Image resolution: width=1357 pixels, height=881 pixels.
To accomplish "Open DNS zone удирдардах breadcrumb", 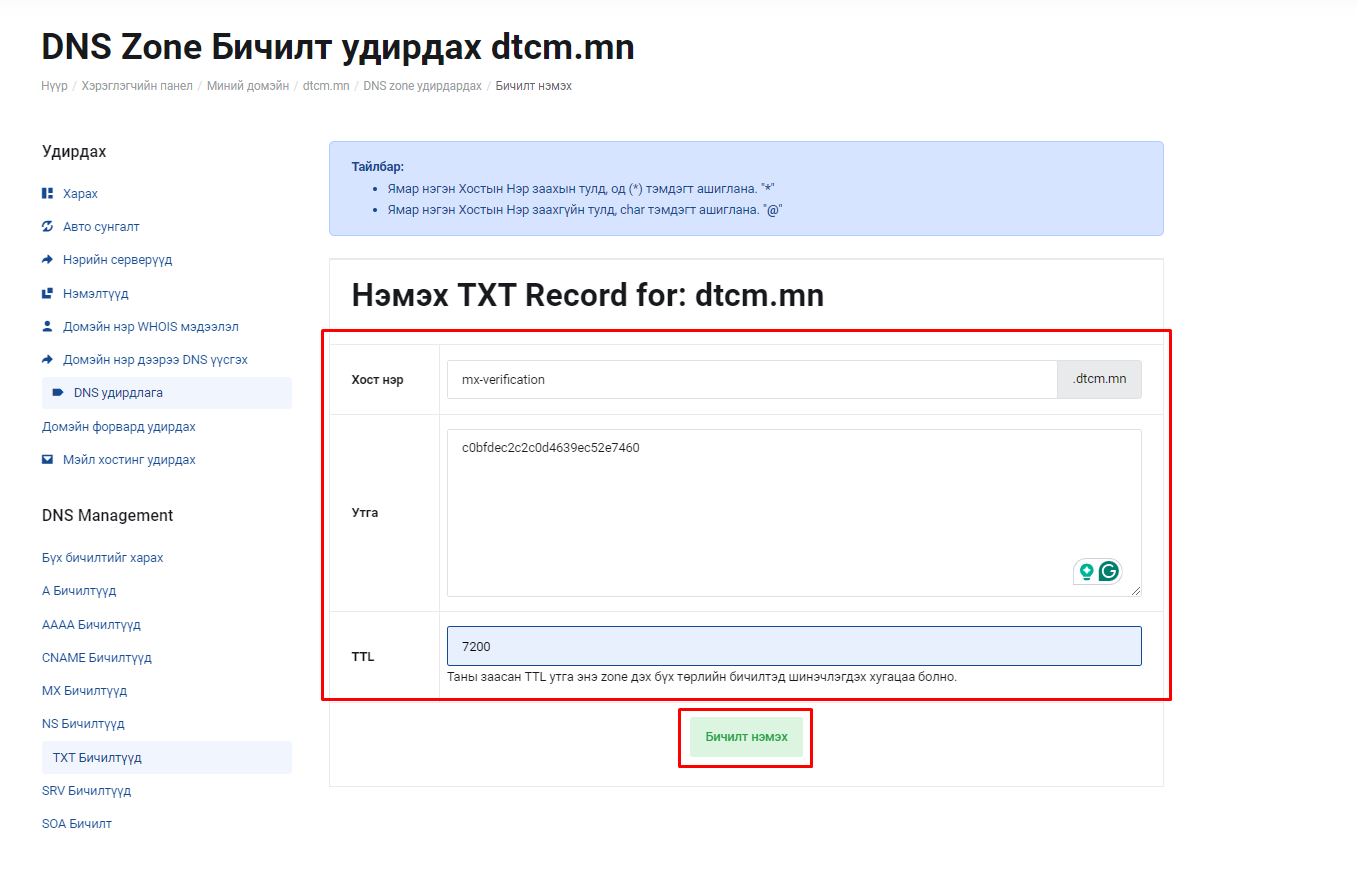I will coord(422,86).
